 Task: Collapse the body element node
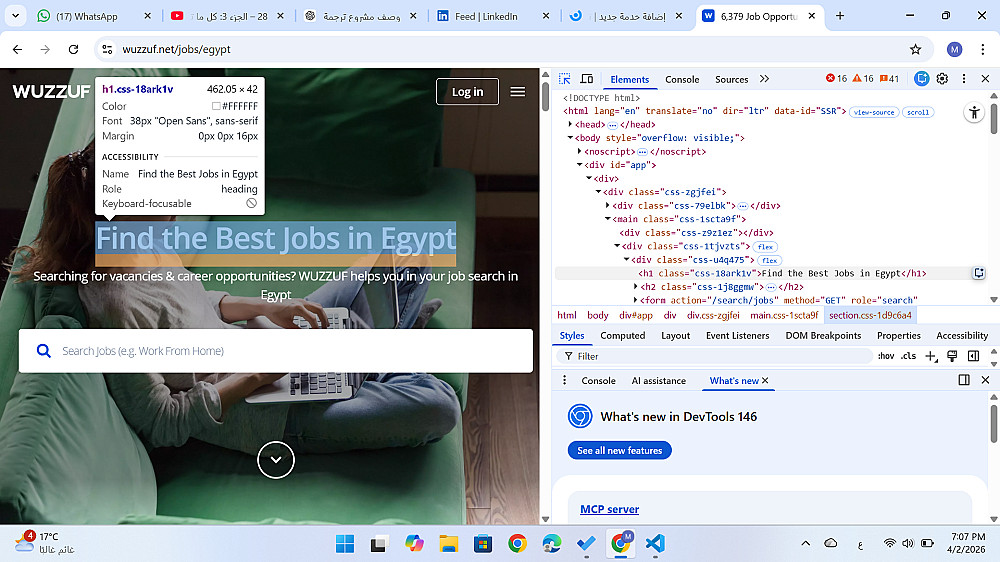pos(570,138)
